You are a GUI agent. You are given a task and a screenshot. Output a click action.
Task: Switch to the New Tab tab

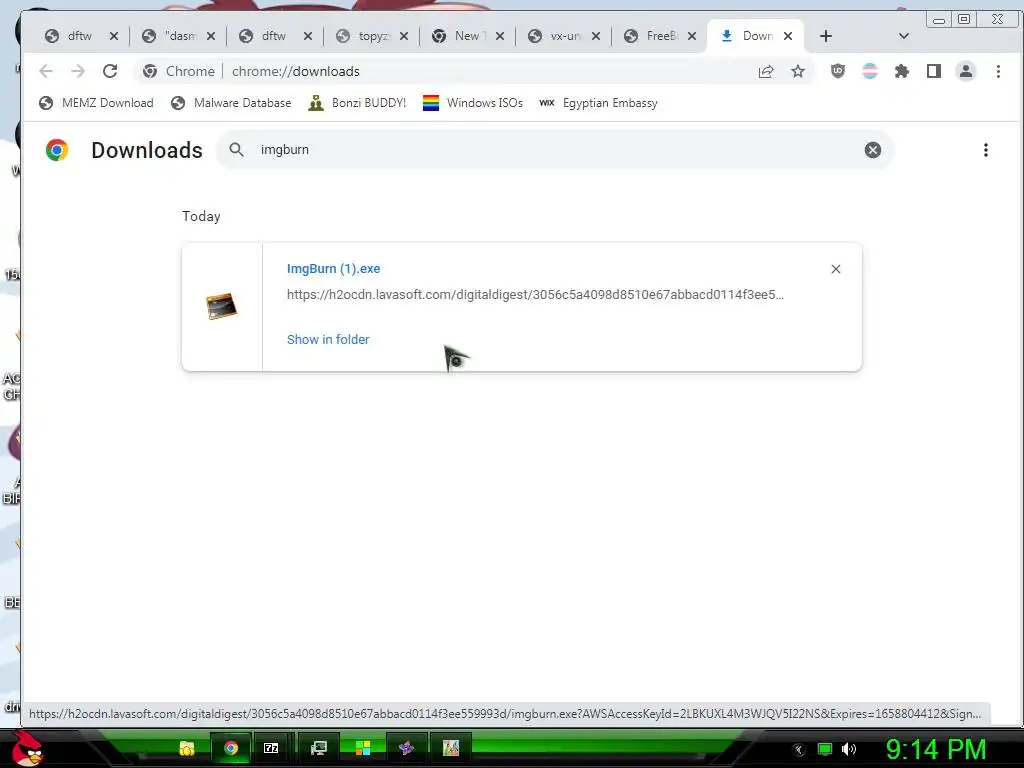(458, 37)
